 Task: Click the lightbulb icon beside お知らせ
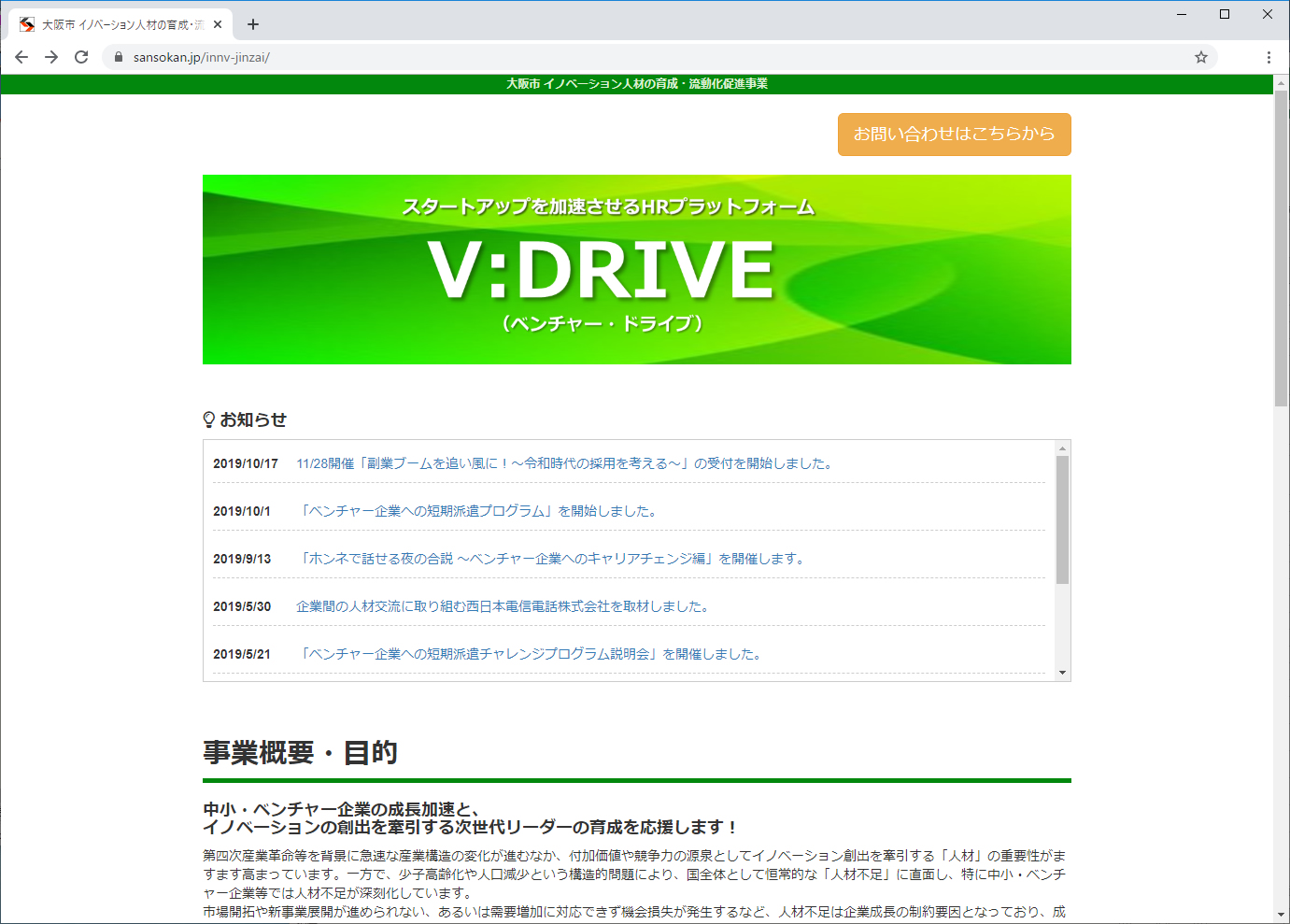click(209, 420)
